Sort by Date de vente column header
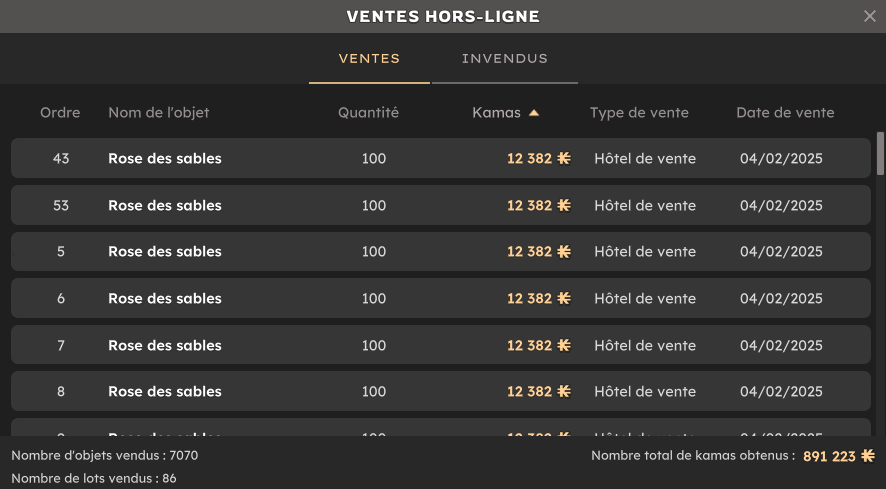The height and width of the screenshot is (489, 886). 785,113
